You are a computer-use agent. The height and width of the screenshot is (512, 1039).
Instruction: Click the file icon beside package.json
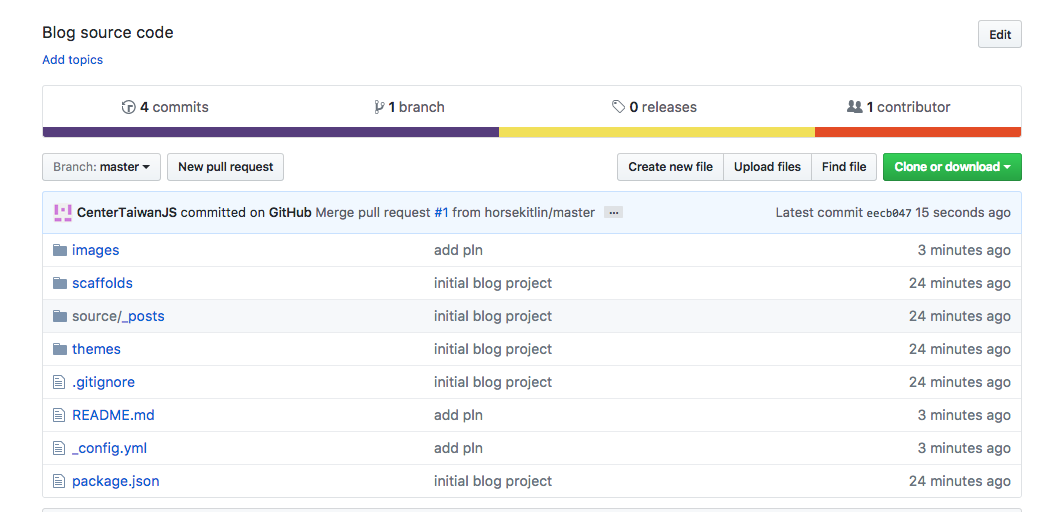click(x=59, y=481)
